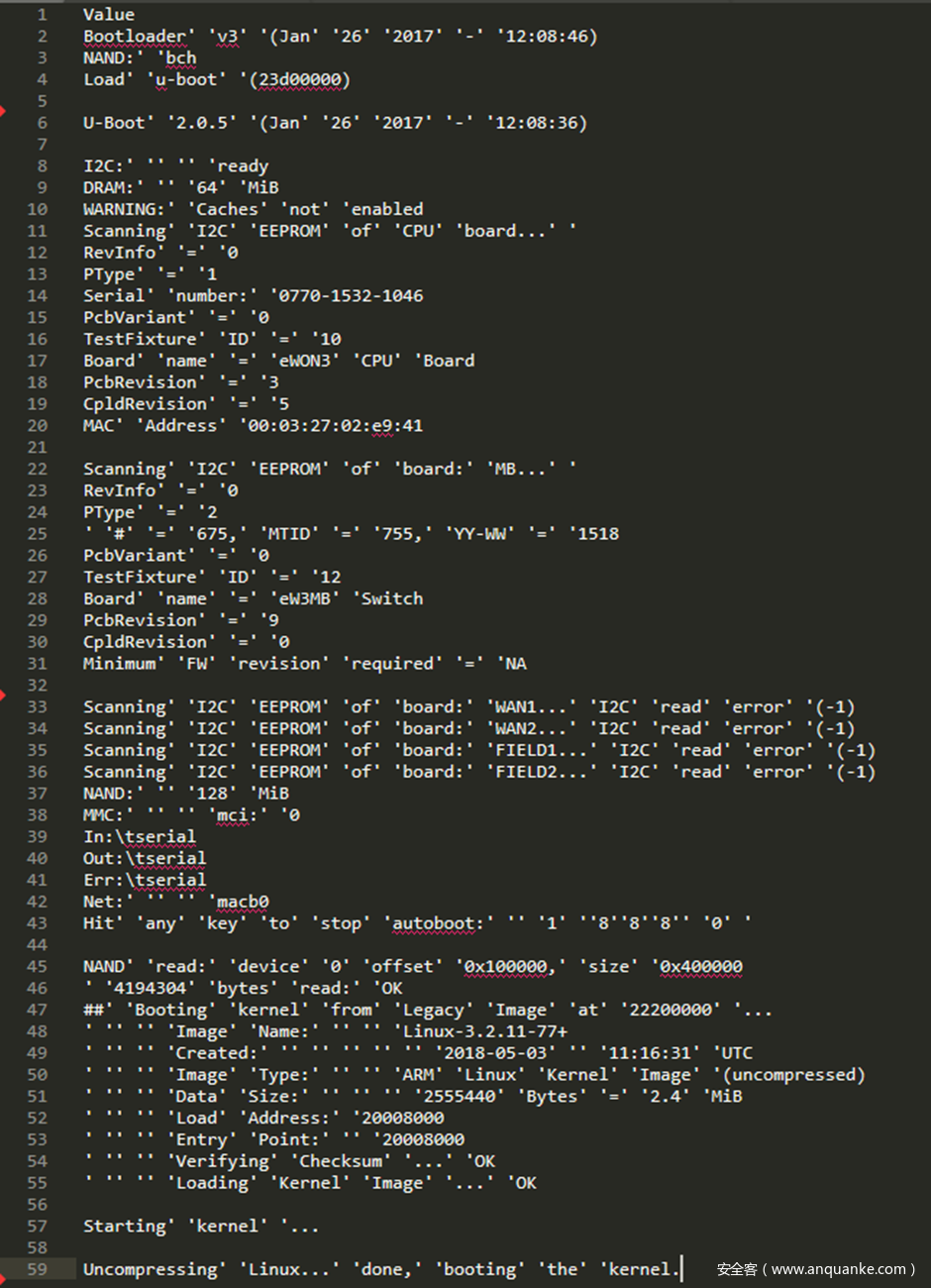Click the red gutter marker beside line 32
The width and height of the screenshot is (931, 1288).
click(3, 696)
